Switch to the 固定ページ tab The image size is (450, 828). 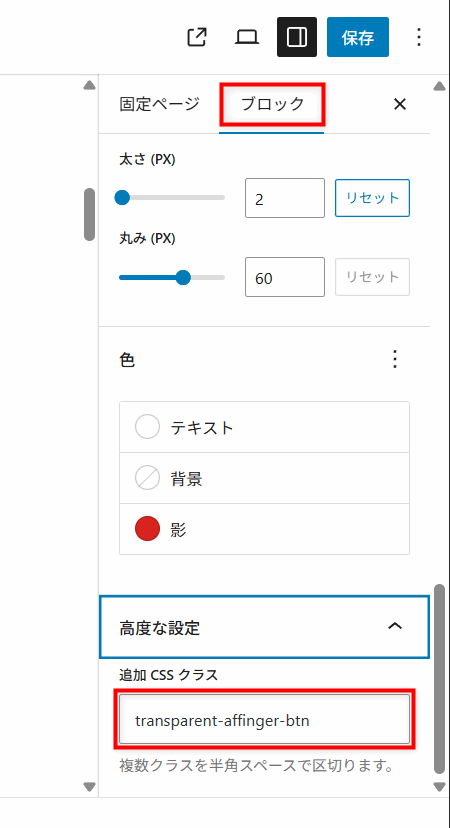(x=160, y=104)
